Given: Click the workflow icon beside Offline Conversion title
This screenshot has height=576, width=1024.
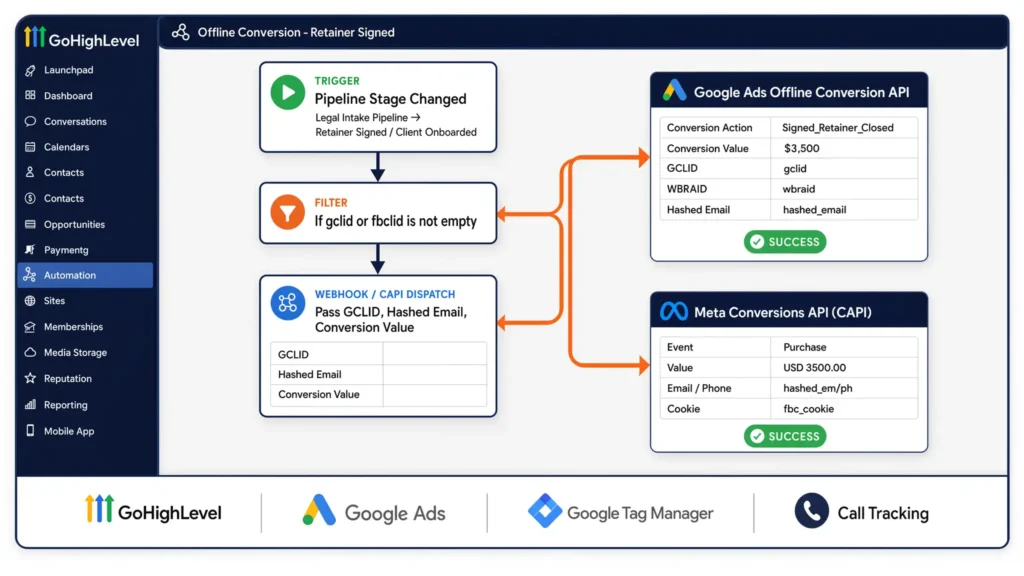Looking at the screenshot, I should tap(180, 32).
